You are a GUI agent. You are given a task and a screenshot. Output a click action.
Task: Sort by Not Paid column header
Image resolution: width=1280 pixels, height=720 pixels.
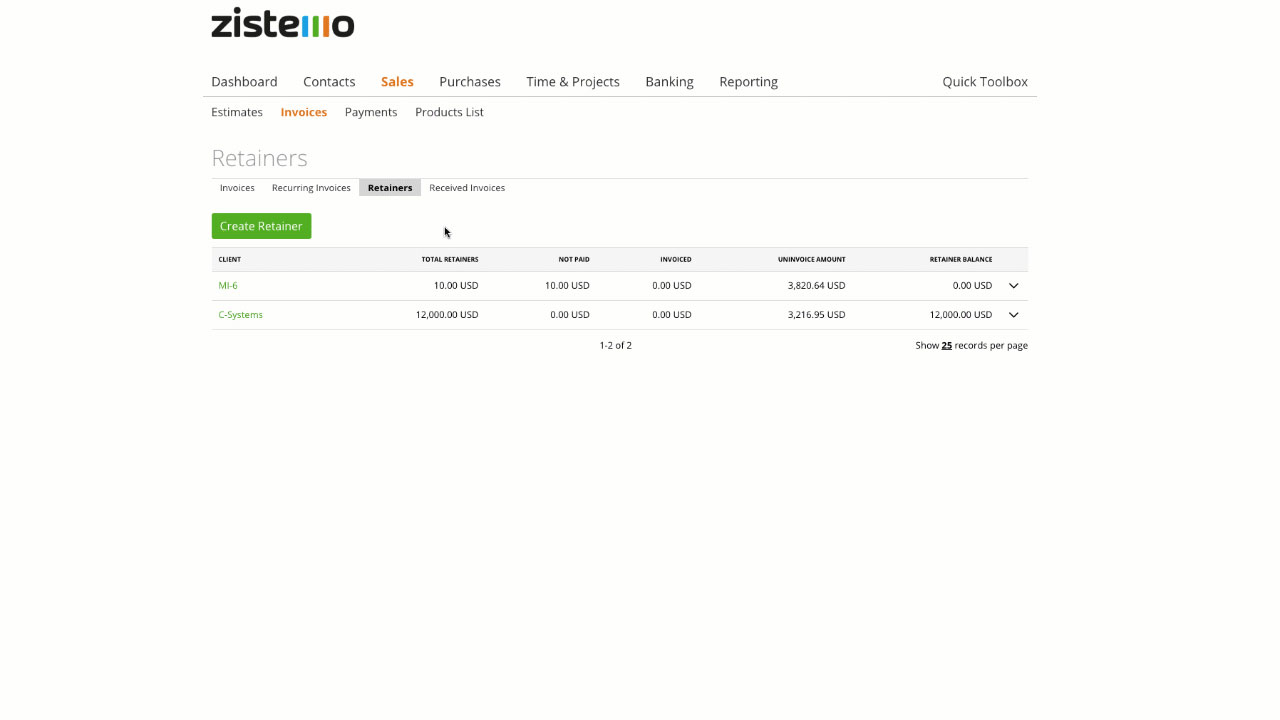click(574, 260)
